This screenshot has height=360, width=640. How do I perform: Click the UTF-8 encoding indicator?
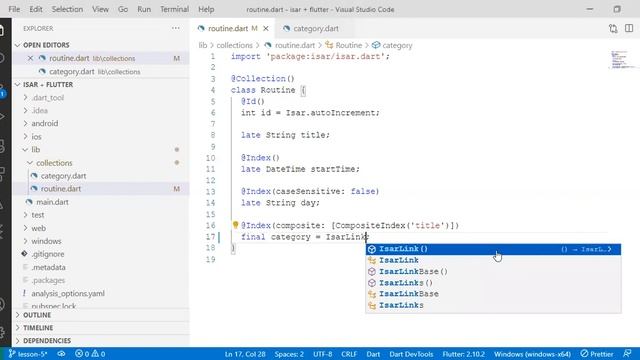(322, 354)
